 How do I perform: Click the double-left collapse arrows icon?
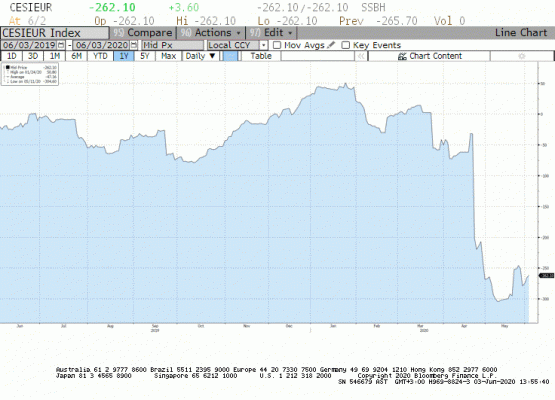(361, 56)
